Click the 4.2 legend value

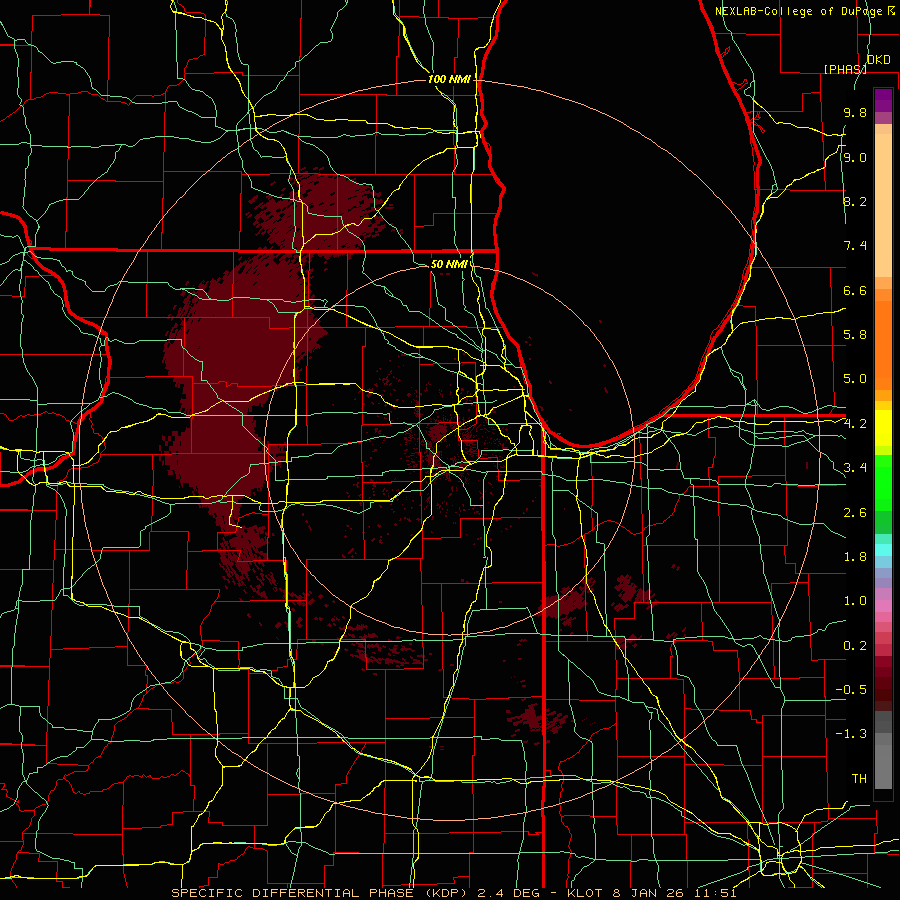(x=855, y=424)
